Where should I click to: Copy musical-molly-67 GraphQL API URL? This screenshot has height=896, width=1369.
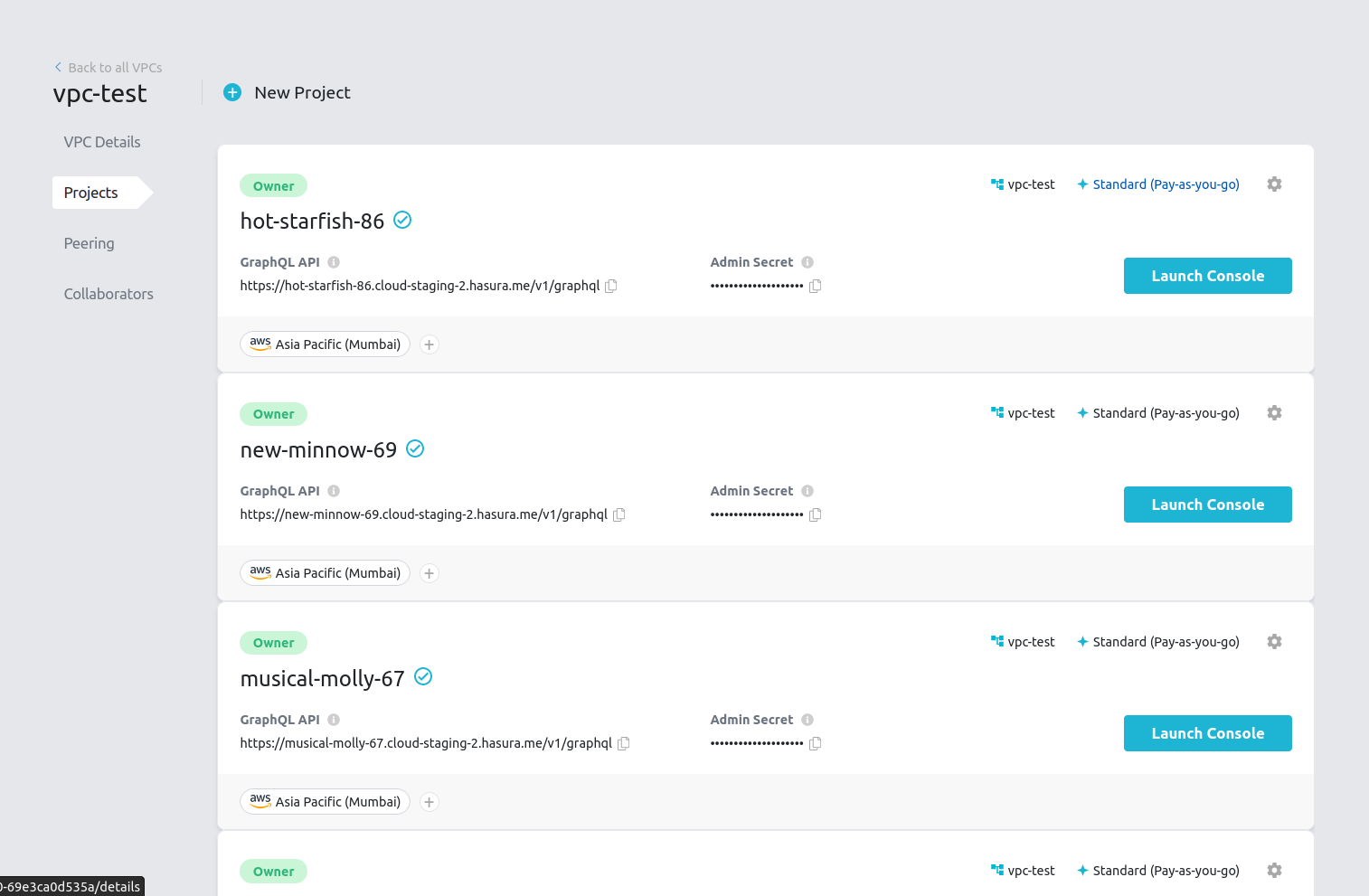pyautogui.click(x=624, y=743)
